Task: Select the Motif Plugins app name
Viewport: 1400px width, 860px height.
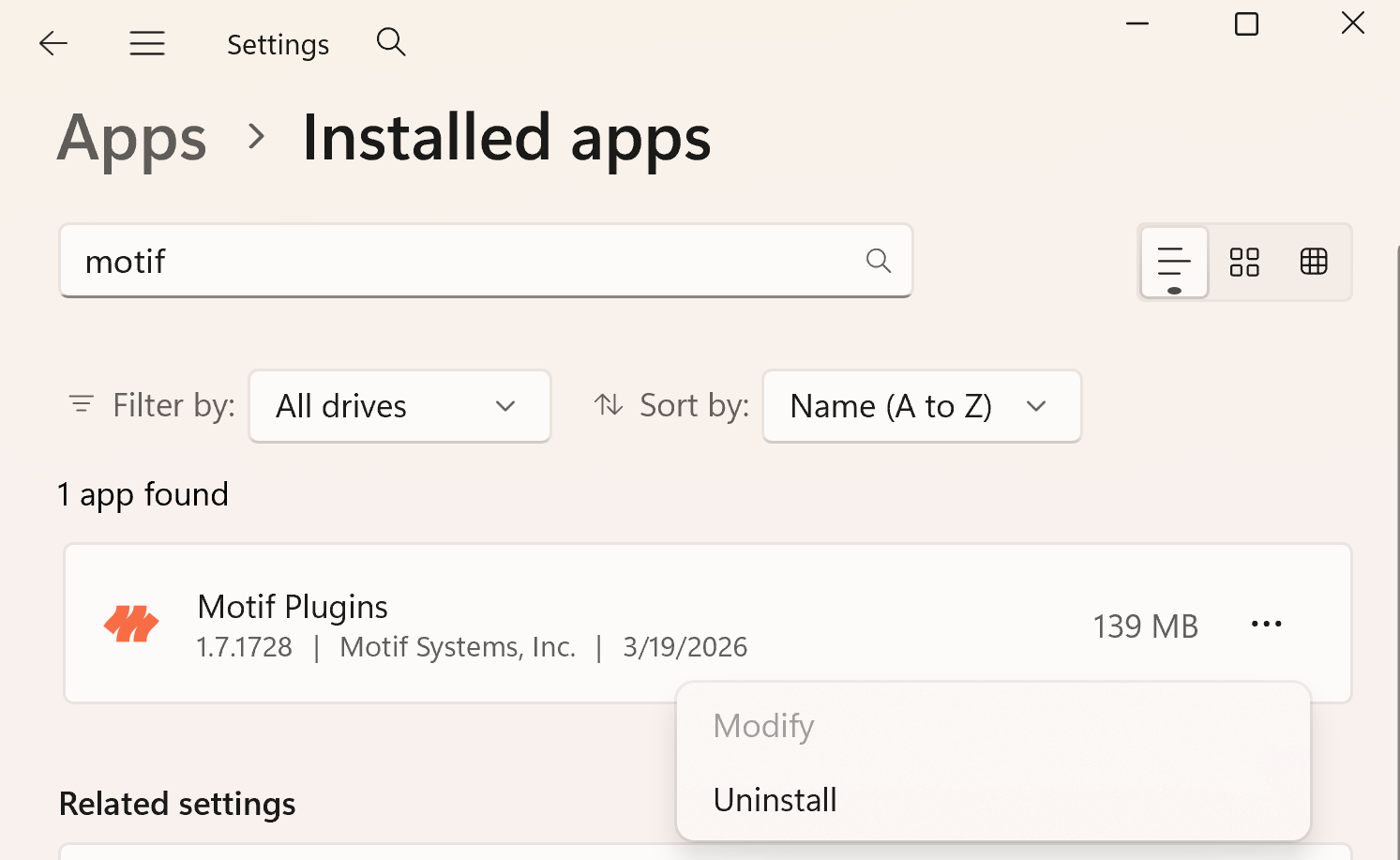Action: point(293,607)
